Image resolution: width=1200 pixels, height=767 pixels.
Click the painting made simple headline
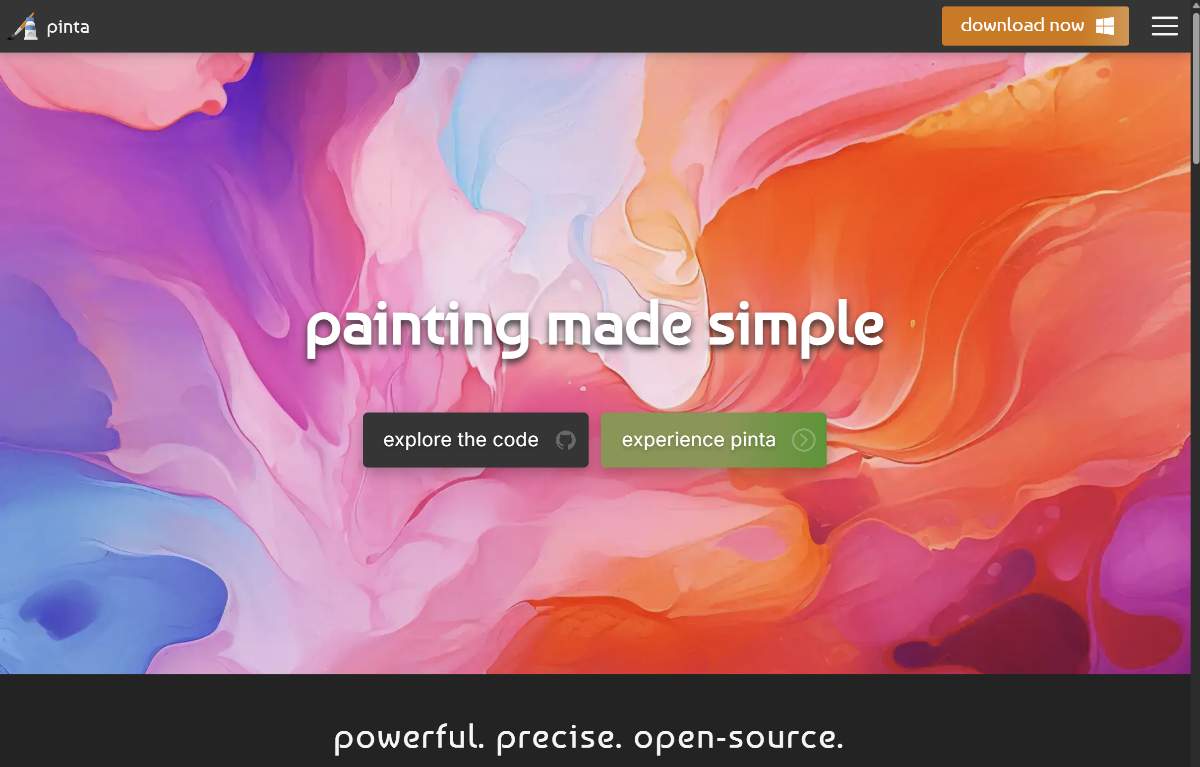click(594, 328)
